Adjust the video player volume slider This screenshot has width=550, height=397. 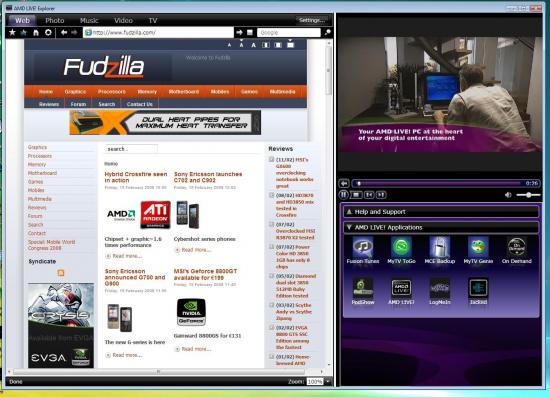pos(529,195)
